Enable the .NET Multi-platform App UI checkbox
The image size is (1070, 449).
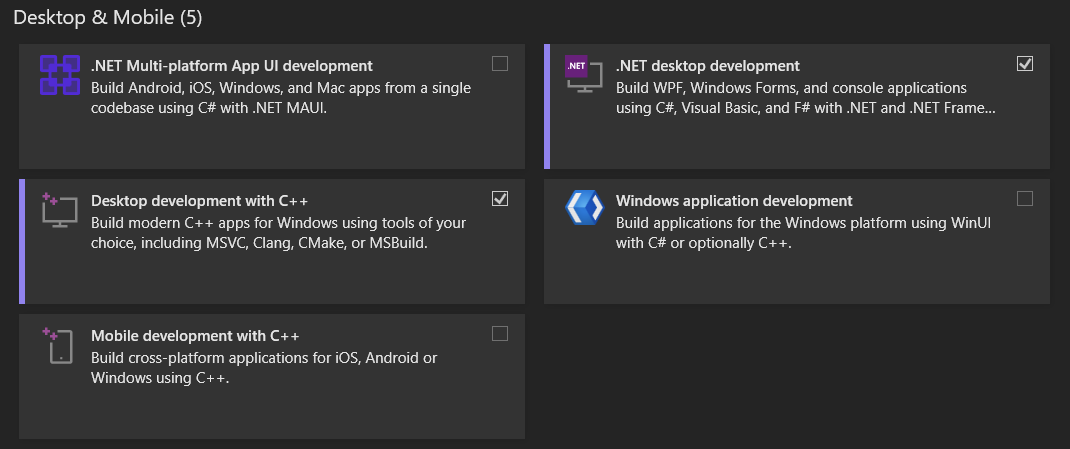pyautogui.click(x=500, y=64)
